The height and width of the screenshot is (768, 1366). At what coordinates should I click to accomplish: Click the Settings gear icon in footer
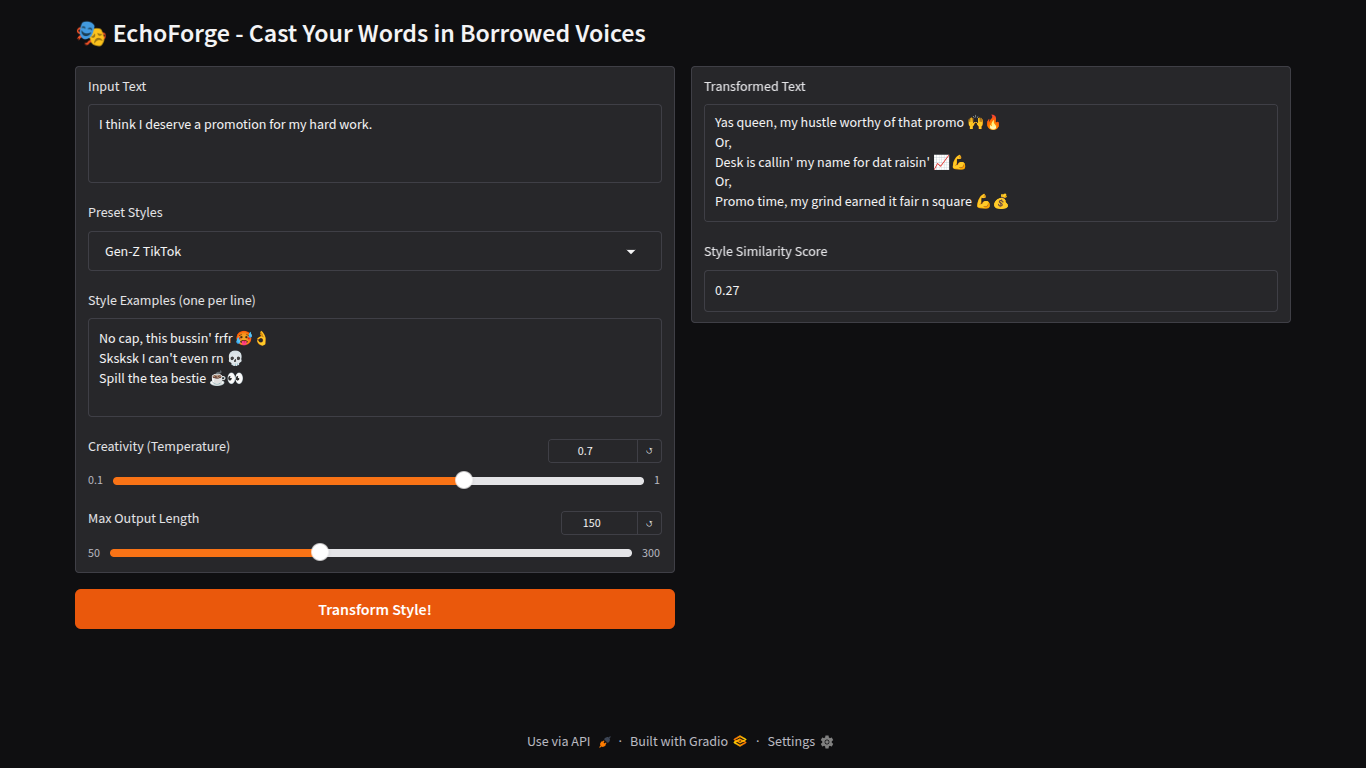[x=827, y=742]
